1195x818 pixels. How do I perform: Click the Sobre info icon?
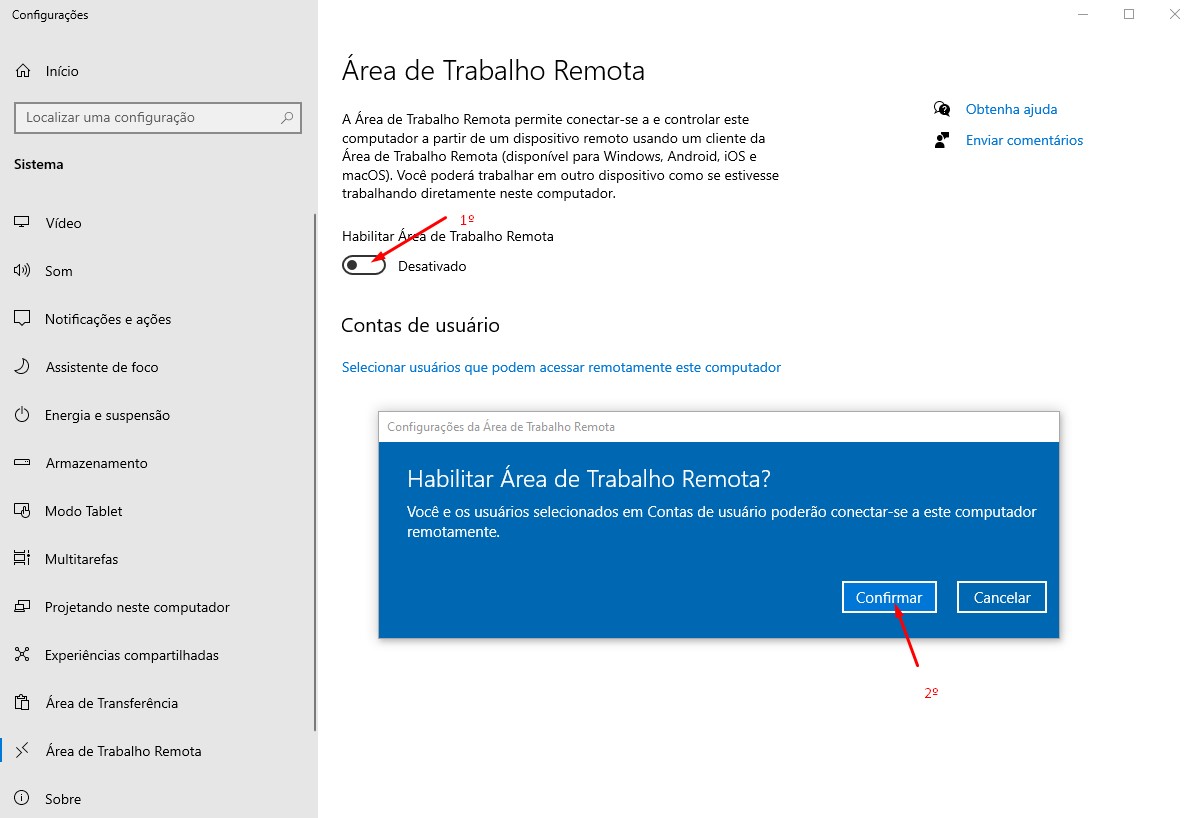click(22, 798)
